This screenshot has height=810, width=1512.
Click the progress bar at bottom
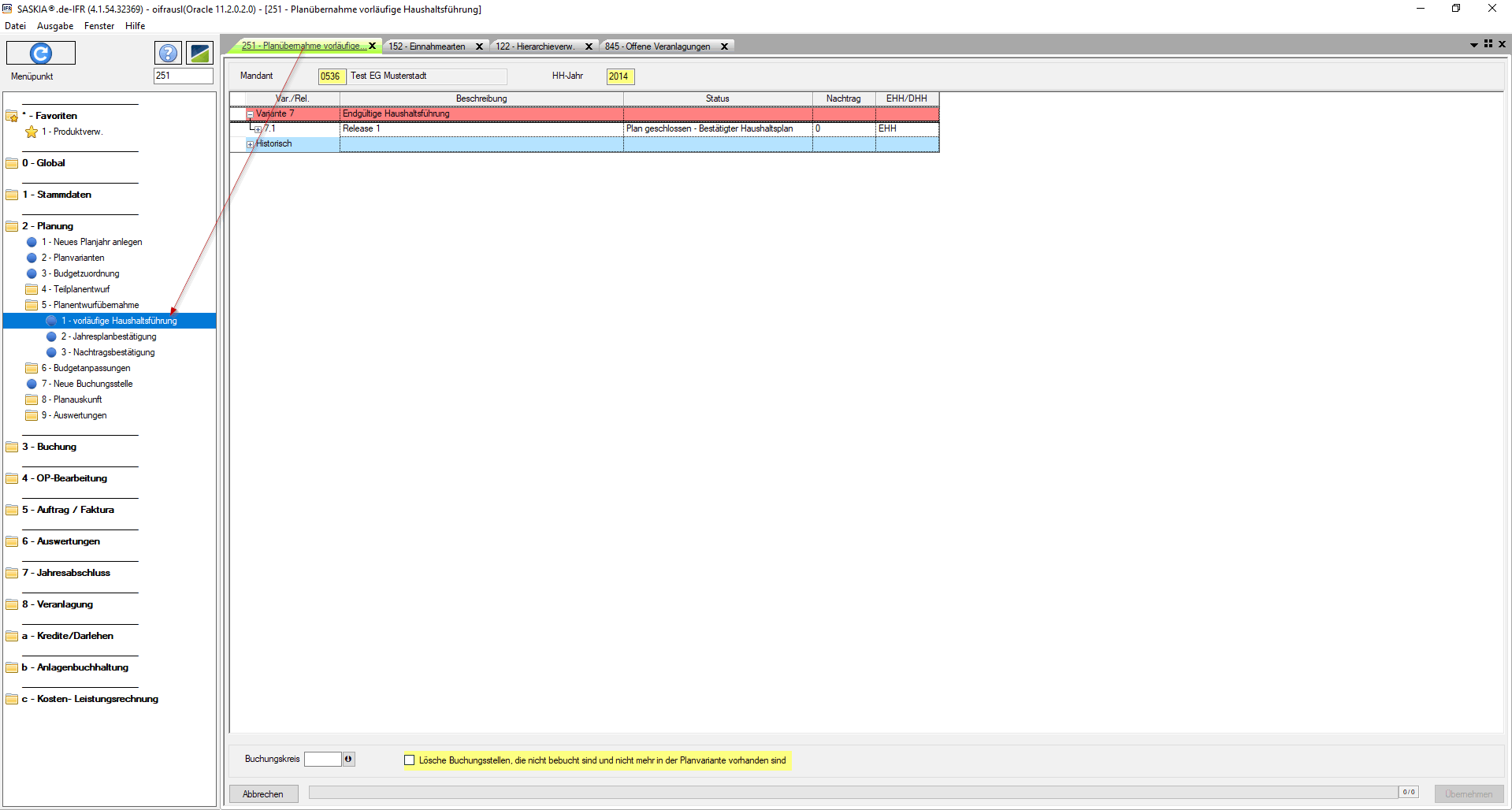(851, 792)
